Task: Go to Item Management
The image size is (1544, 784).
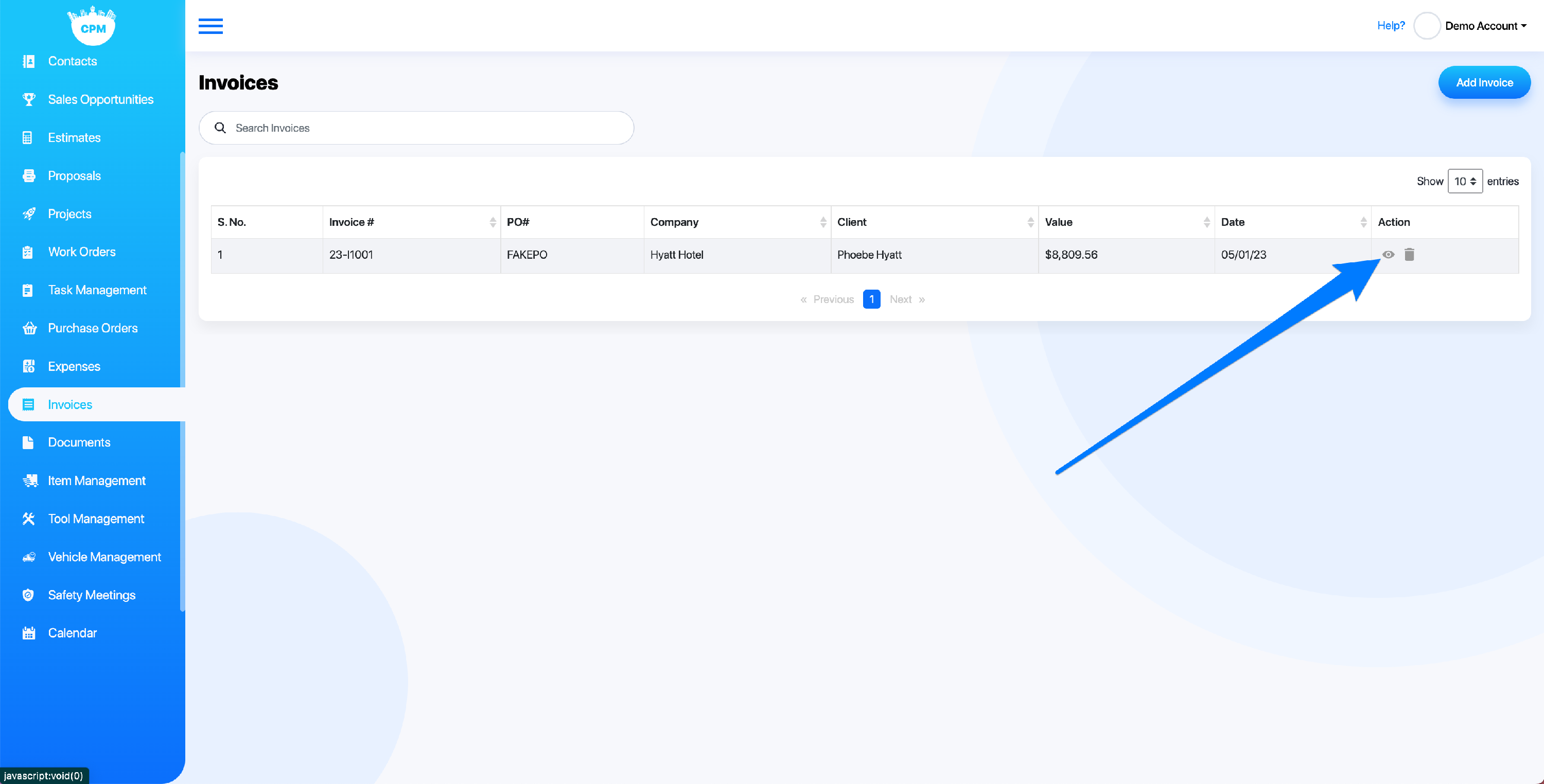Action: 97,480
